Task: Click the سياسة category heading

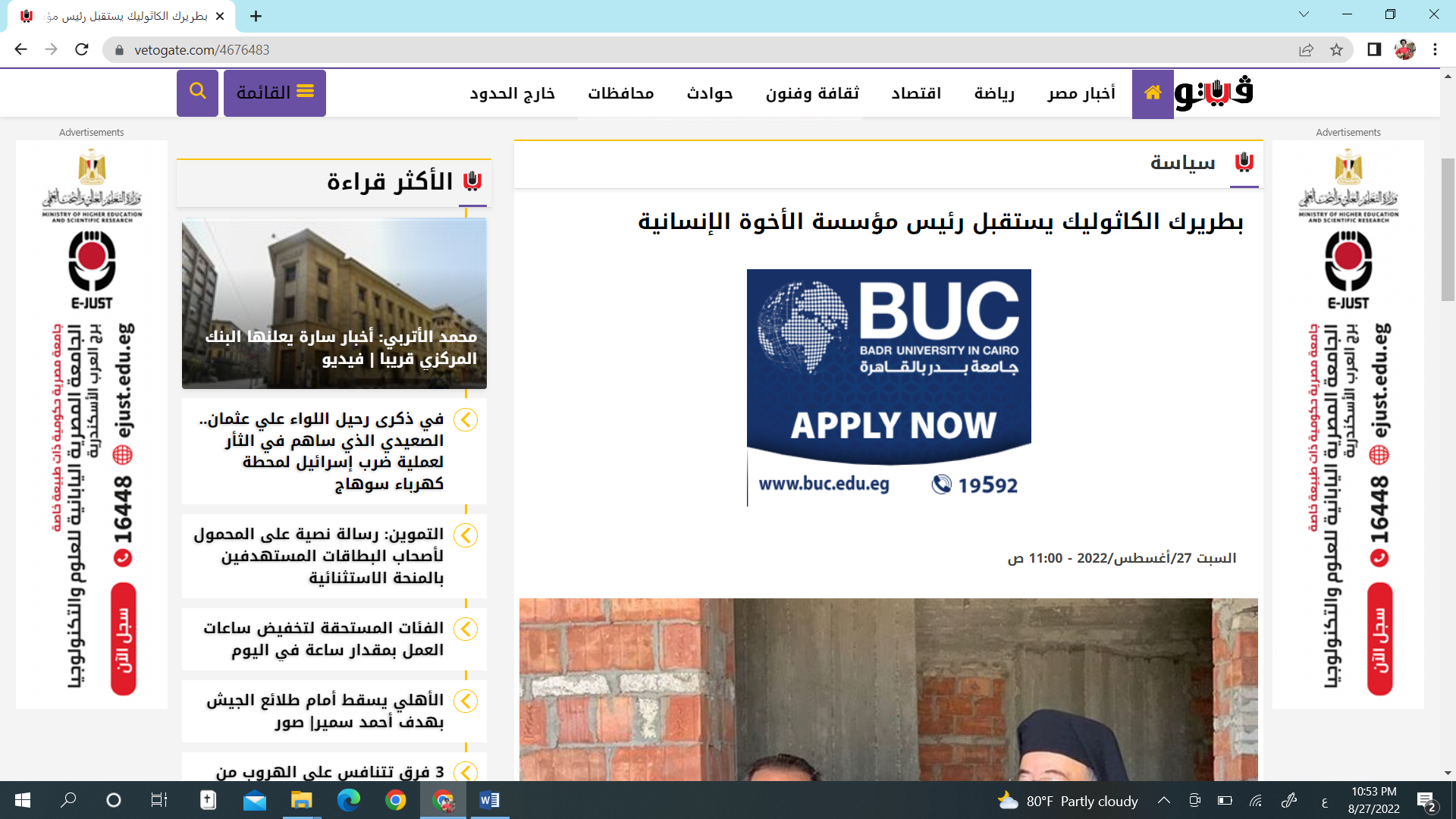Action: click(x=1182, y=162)
